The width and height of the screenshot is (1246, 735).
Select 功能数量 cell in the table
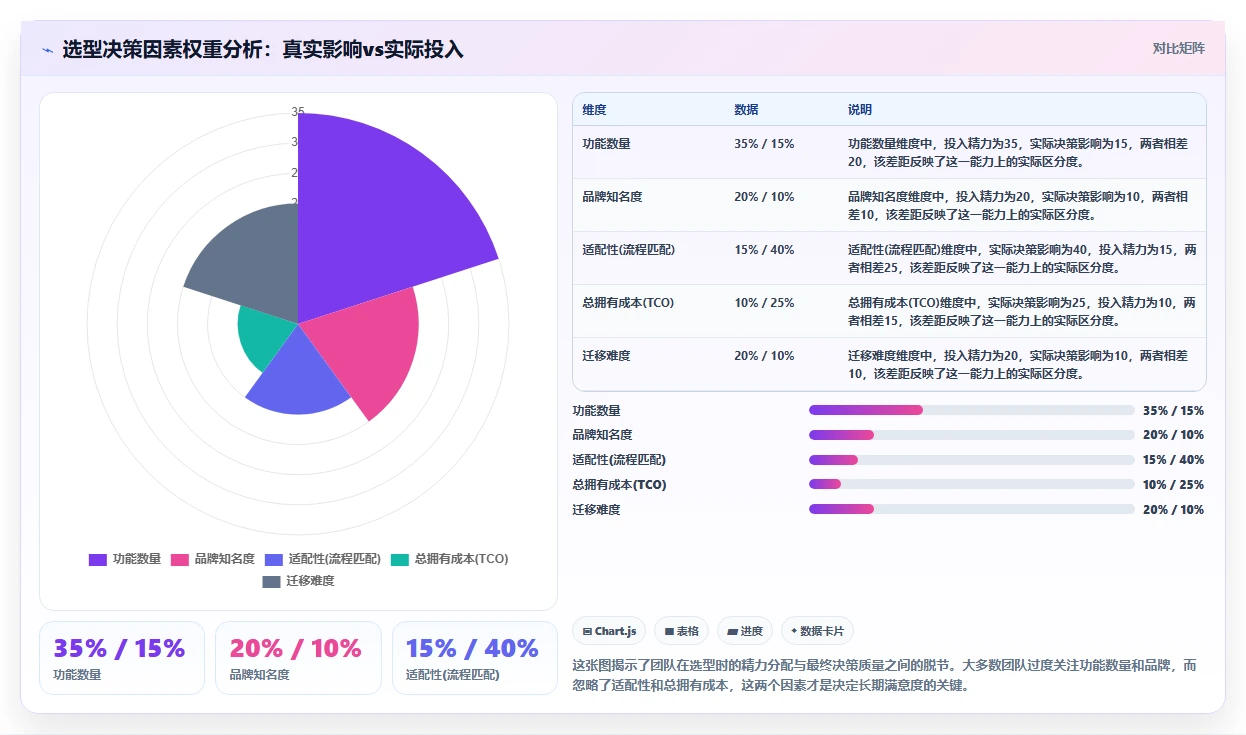(x=606, y=144)
